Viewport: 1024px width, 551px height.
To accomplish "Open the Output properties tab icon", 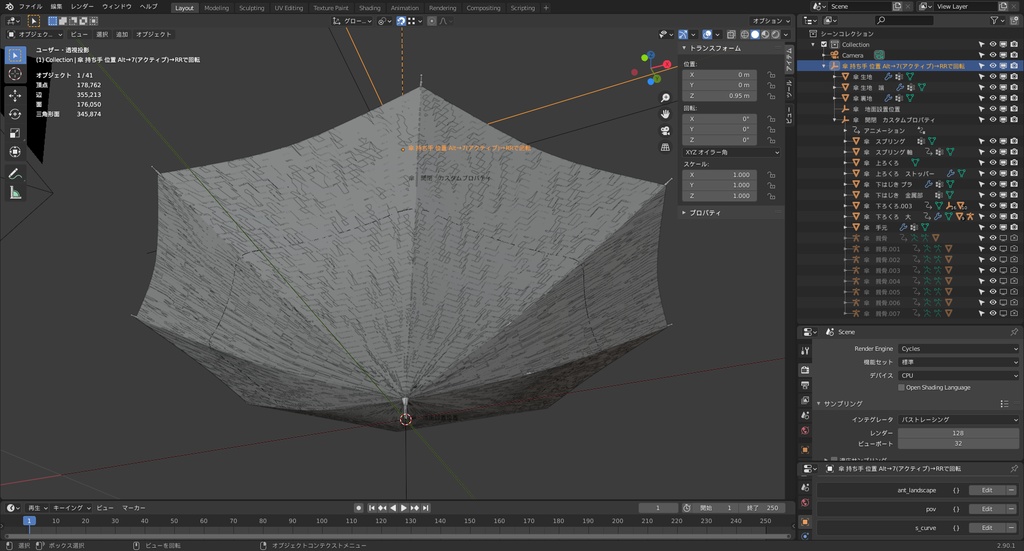I will [x=805, y=387].
